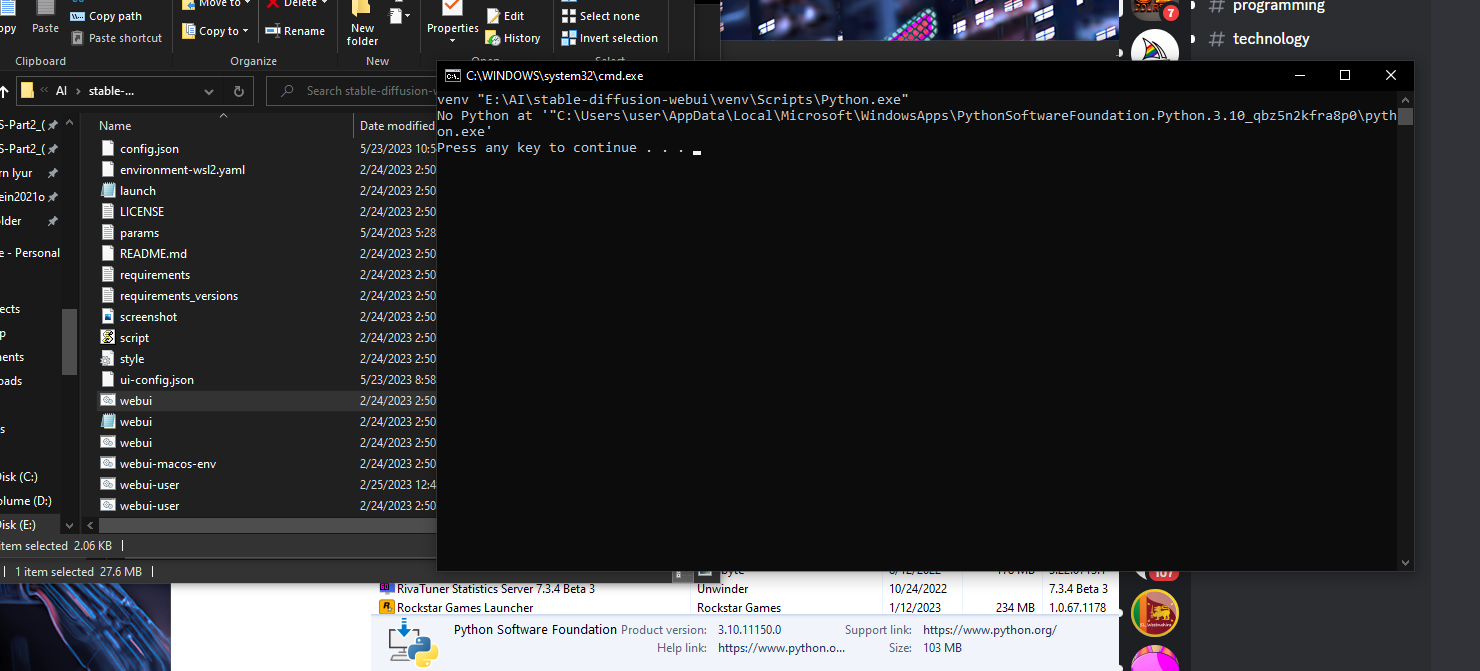Click Paste in the Explorer ribbon
This screenshot has height=671, width=1480.
(x=45, y=20)
